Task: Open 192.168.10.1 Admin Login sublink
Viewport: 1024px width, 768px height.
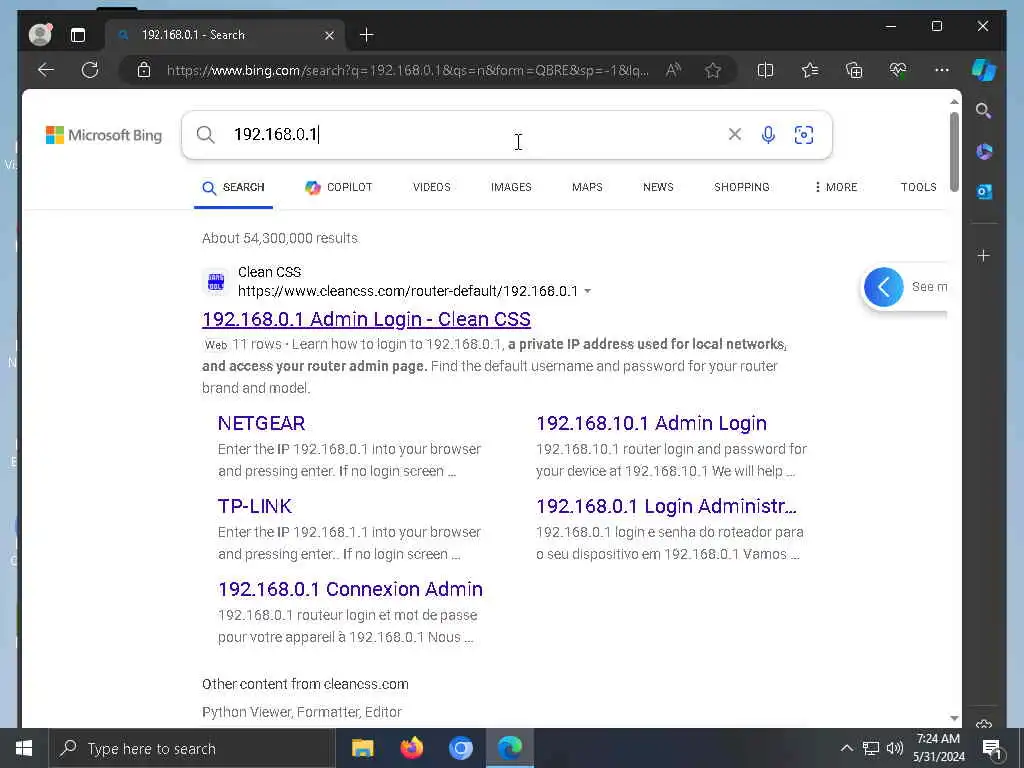Action: pos(651,423)
